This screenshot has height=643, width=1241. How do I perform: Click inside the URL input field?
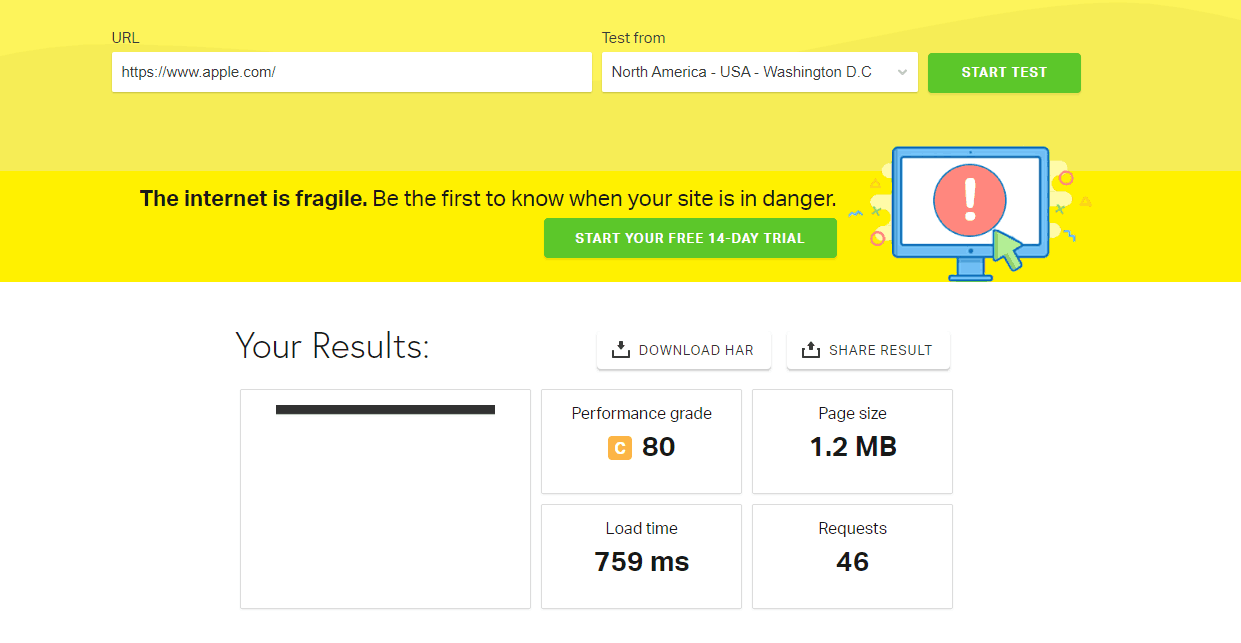point(351,72)
